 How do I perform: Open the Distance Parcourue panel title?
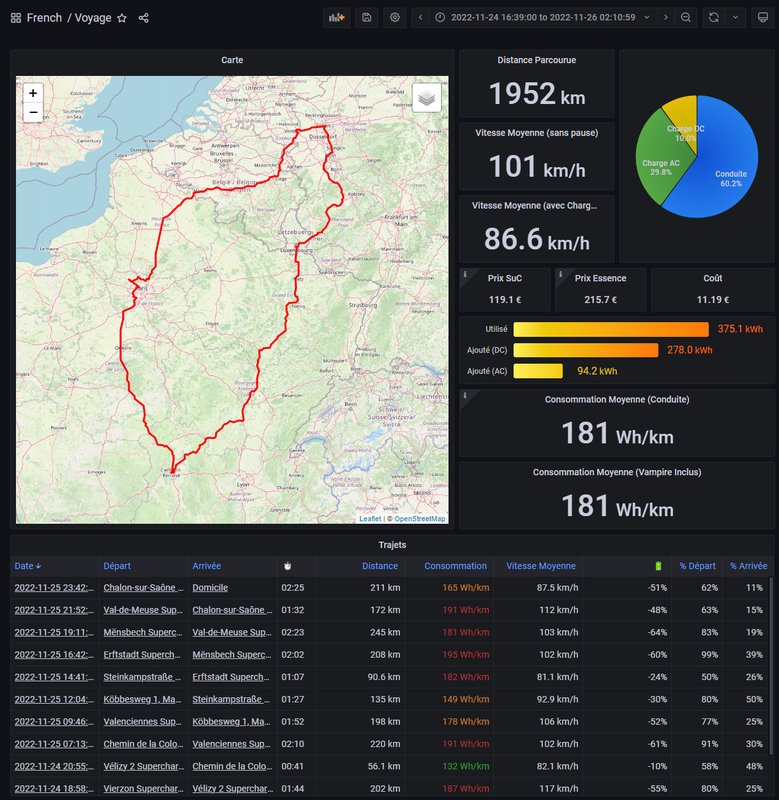(537, 60)
